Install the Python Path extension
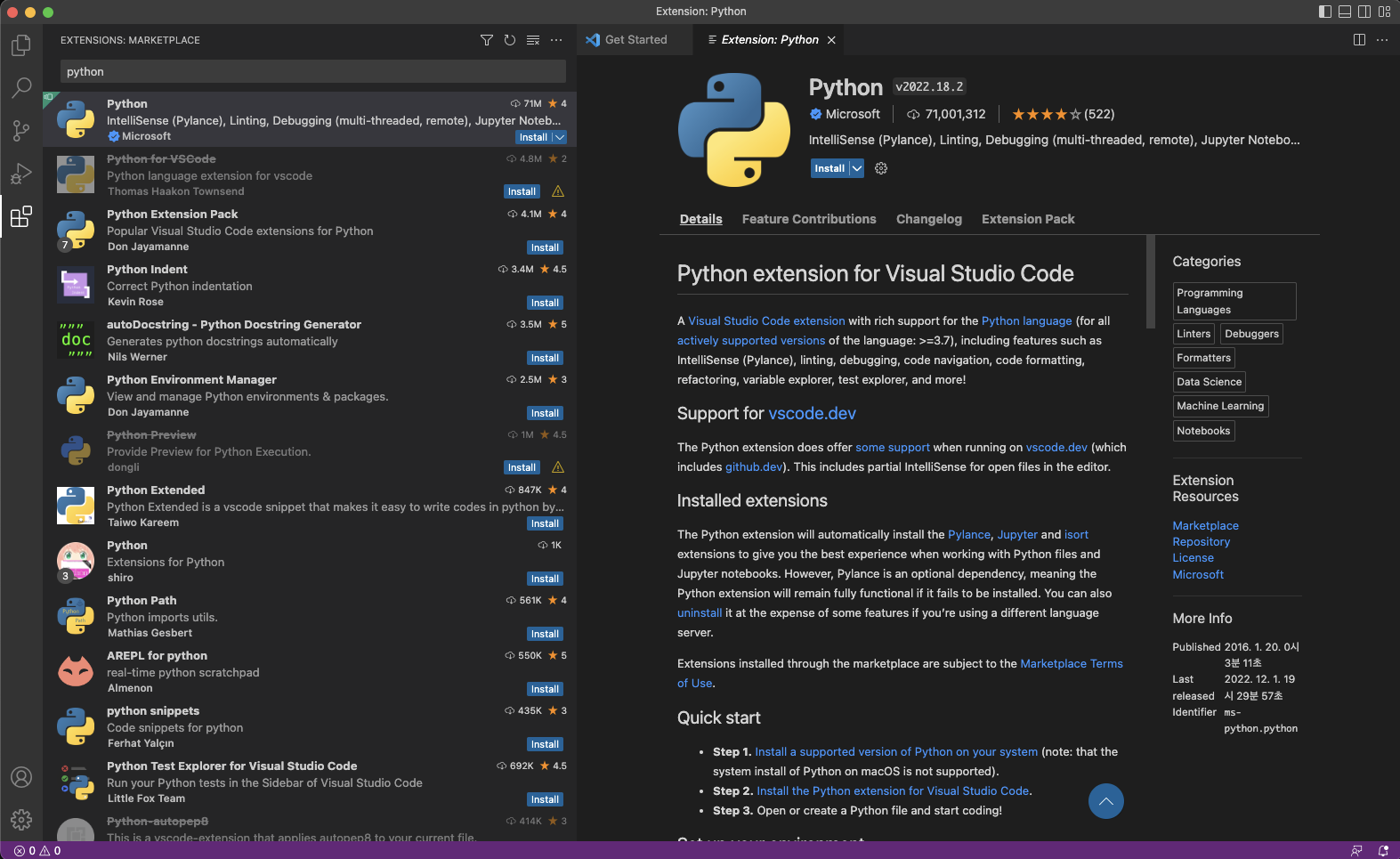The height and width of the screenshot is (859, 1400). [545, 634]
